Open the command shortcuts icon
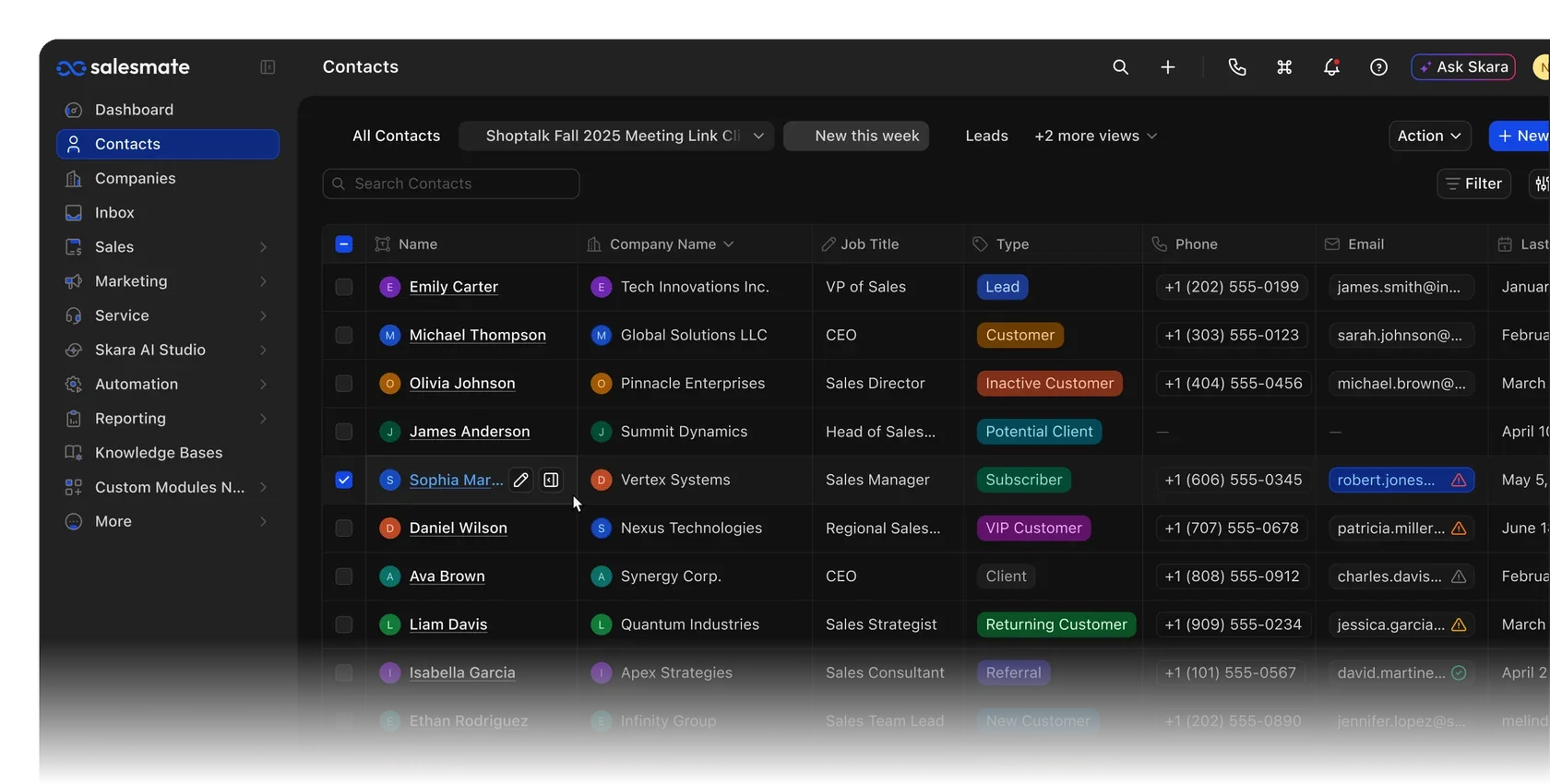The width and height of the screenshot is (1550, 784). (x=1284, y=67)
